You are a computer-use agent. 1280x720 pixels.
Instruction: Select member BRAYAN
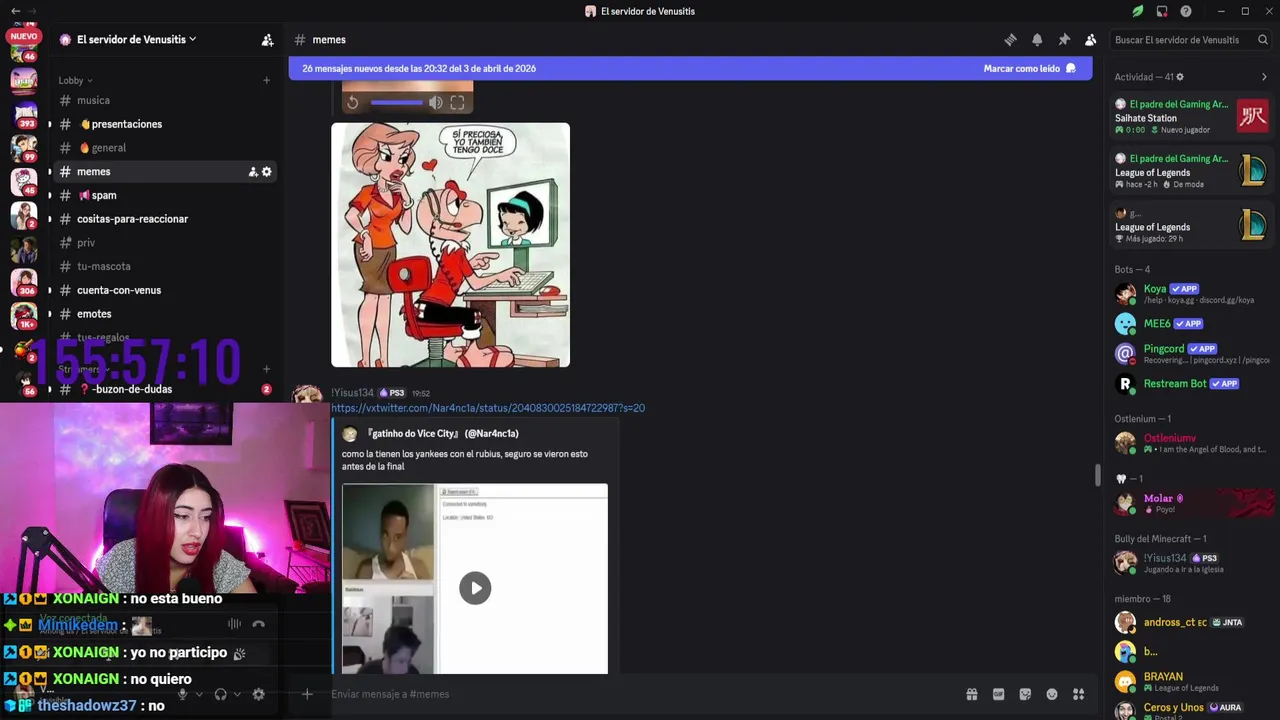1191,682
